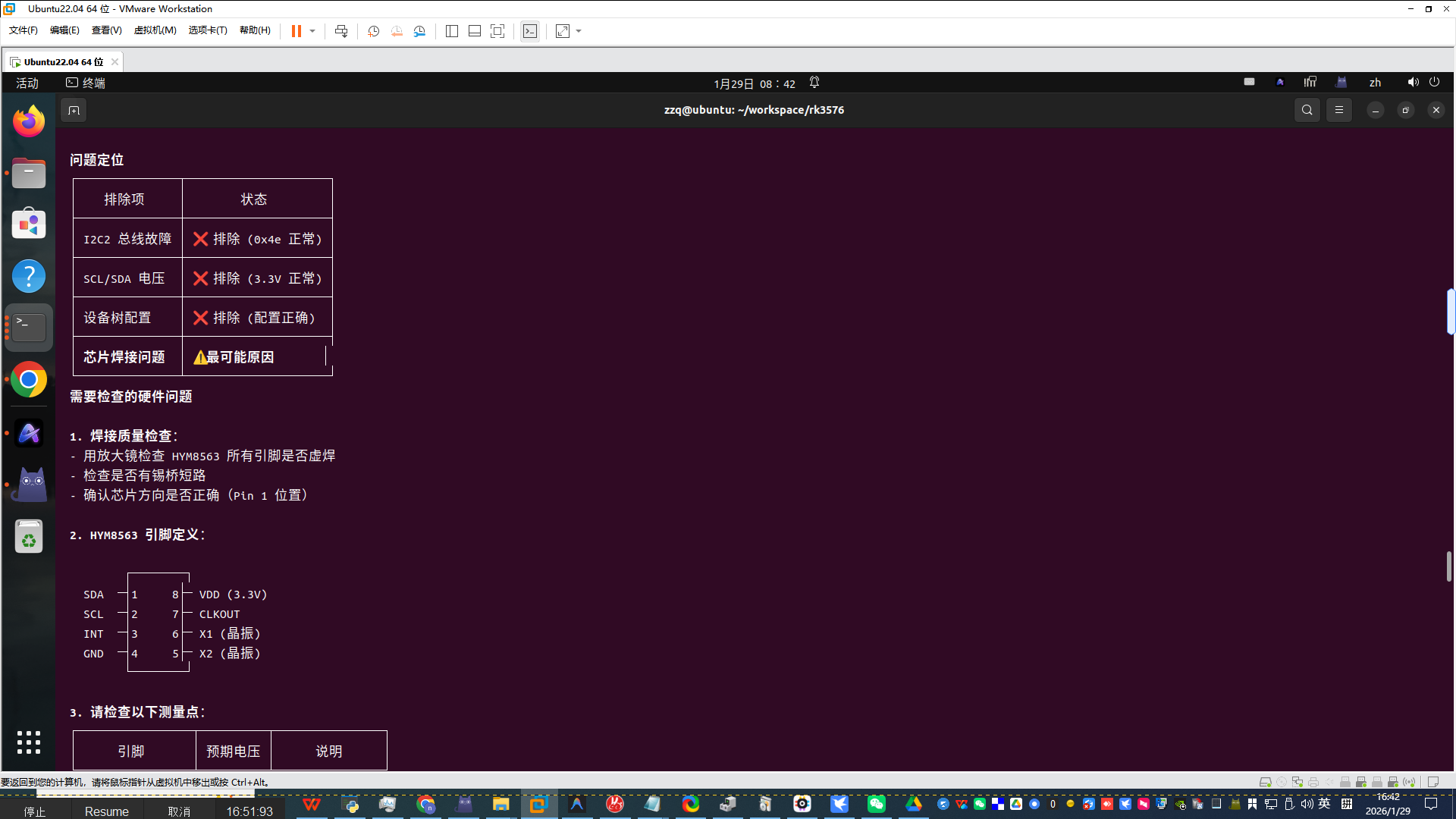1456x819 pixels.
Task: Enter full screen mode
Action: [x=497, y=31]
